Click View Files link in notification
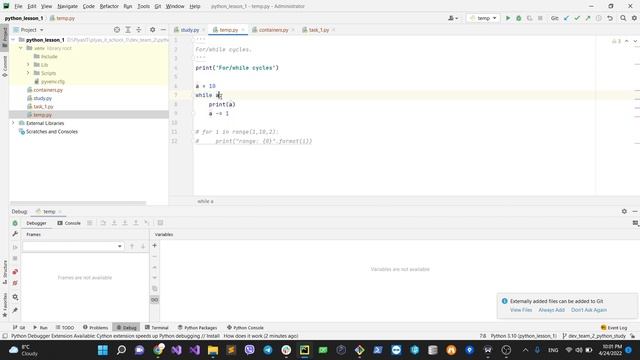640x360 pixels. click(x=521, y=310)
